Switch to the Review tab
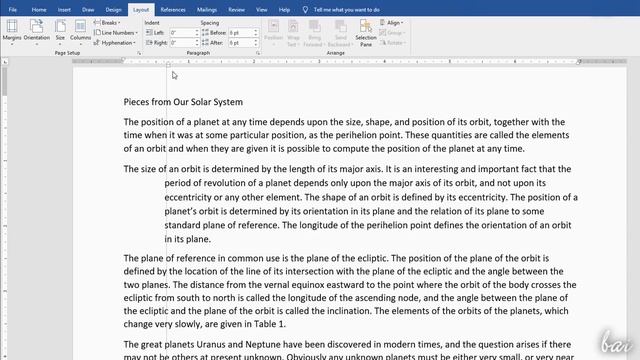The width and height of the screenshot is (640, 360). (236, 9)
